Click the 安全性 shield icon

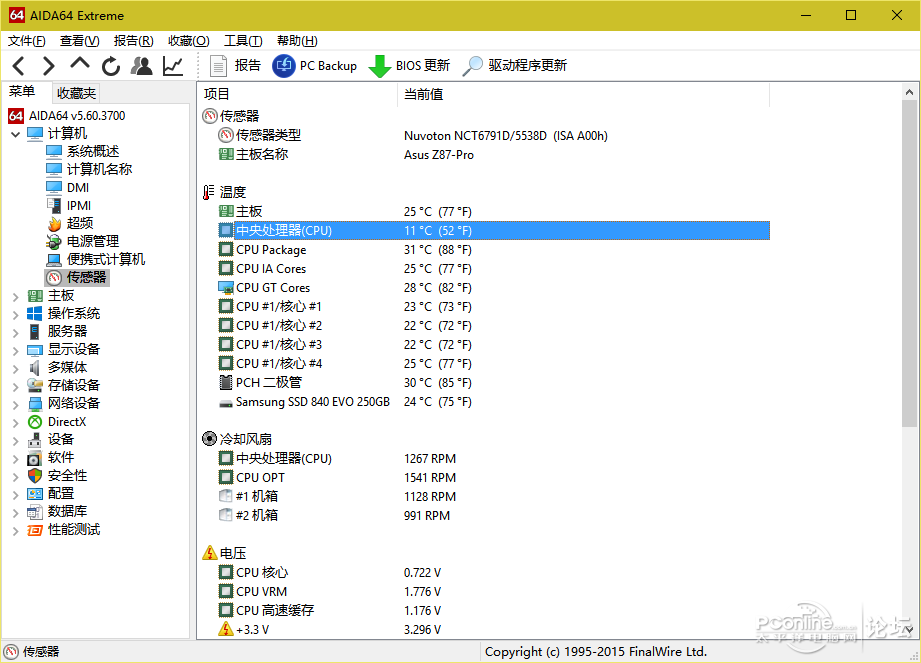tap(35, 476)
